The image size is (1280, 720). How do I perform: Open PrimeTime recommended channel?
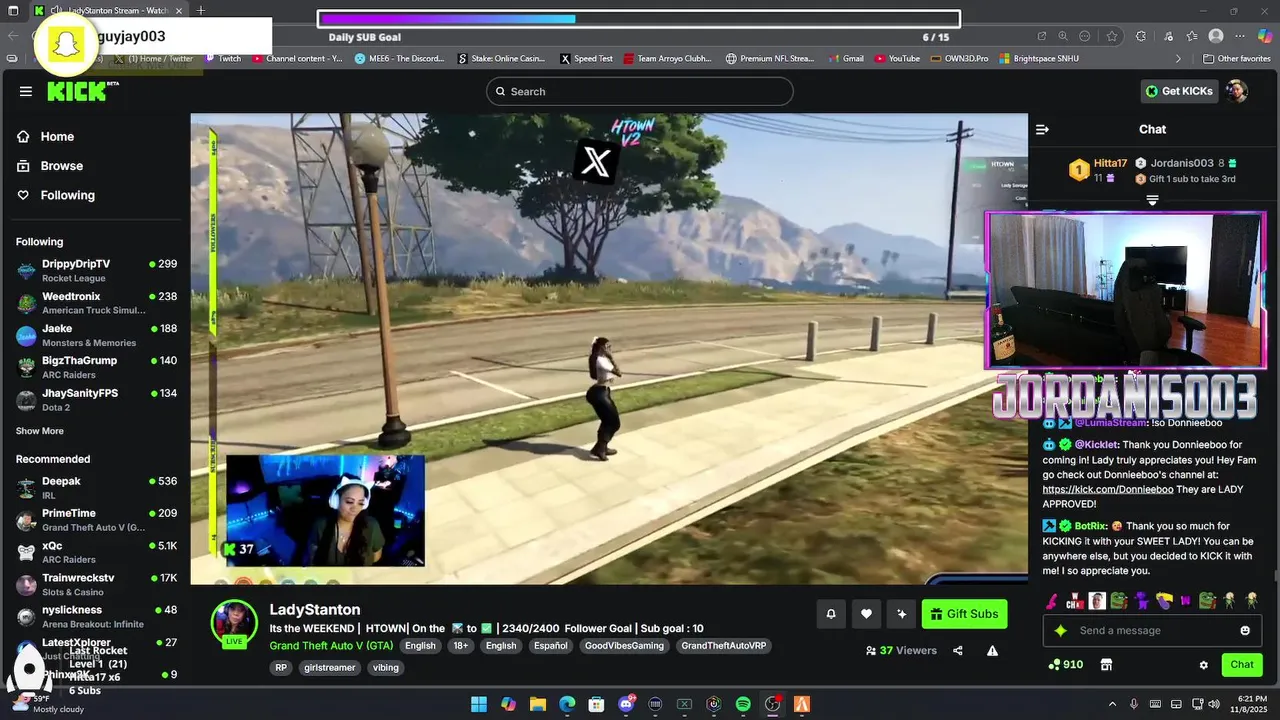tap(96, 520)
